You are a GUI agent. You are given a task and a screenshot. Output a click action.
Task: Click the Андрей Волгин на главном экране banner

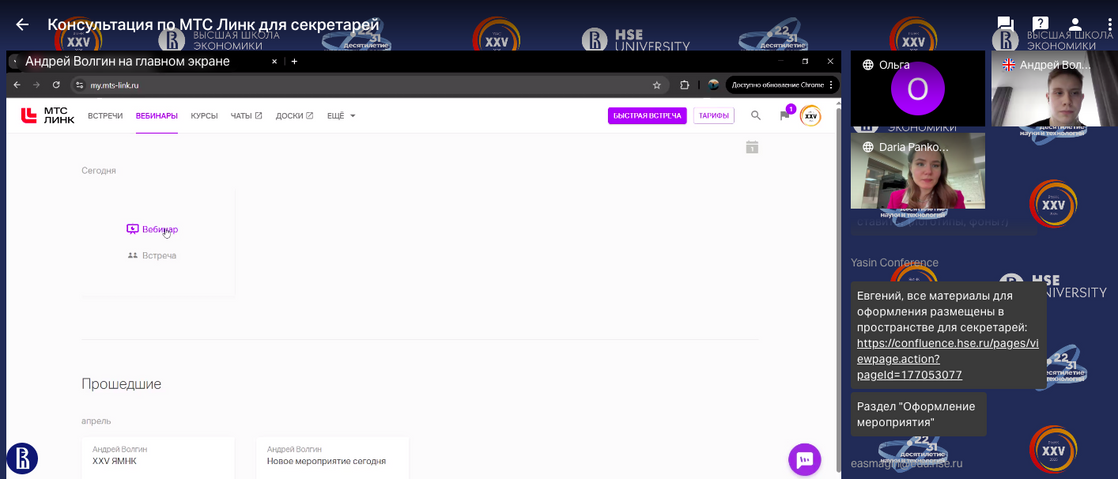point(128,61)
